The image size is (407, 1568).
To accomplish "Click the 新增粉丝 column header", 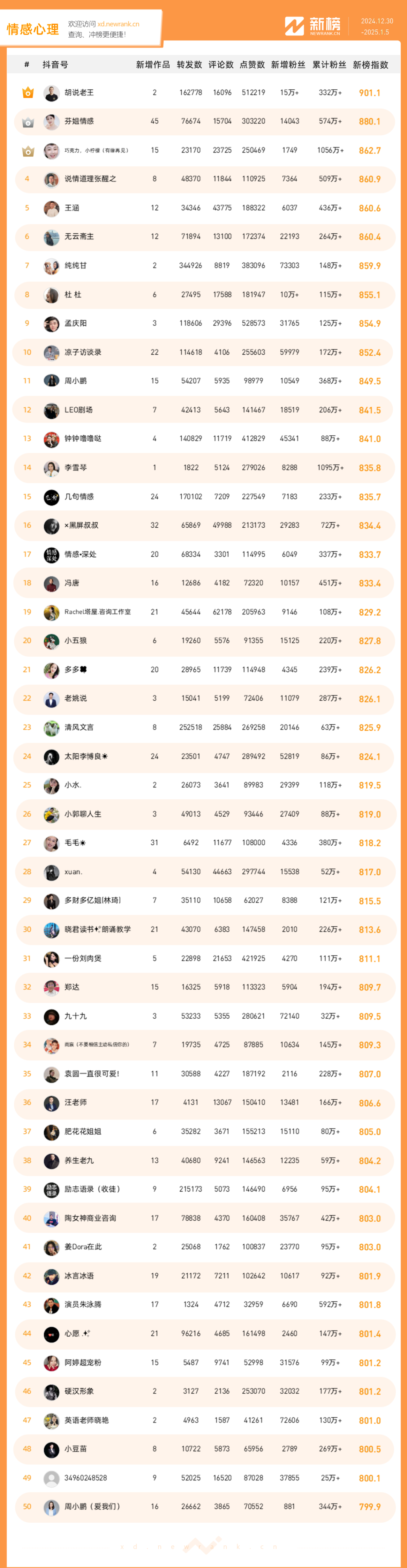I will pyautogui.click(x=288, y=65).
